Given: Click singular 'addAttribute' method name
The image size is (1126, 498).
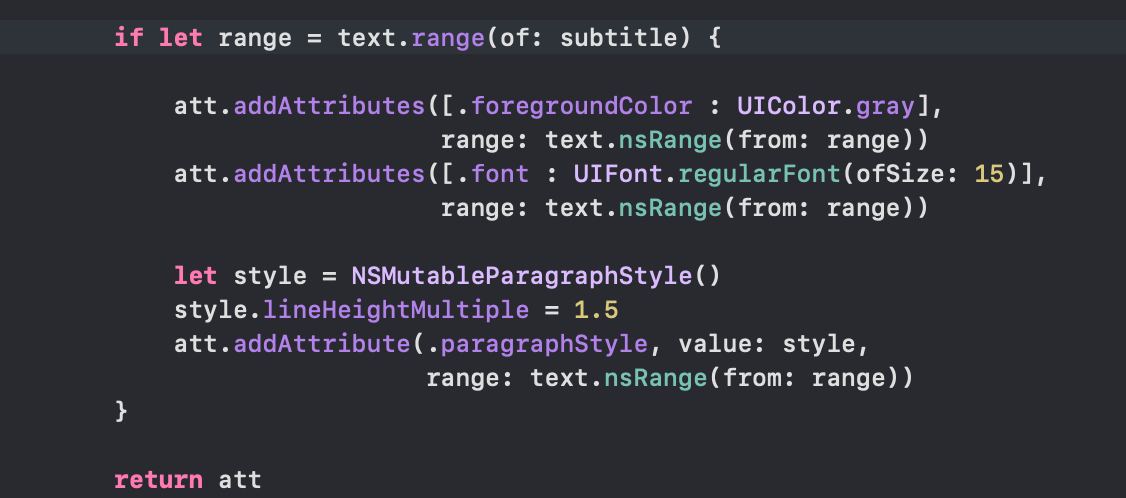Looking at the screenshot, I should click(322, 343).
